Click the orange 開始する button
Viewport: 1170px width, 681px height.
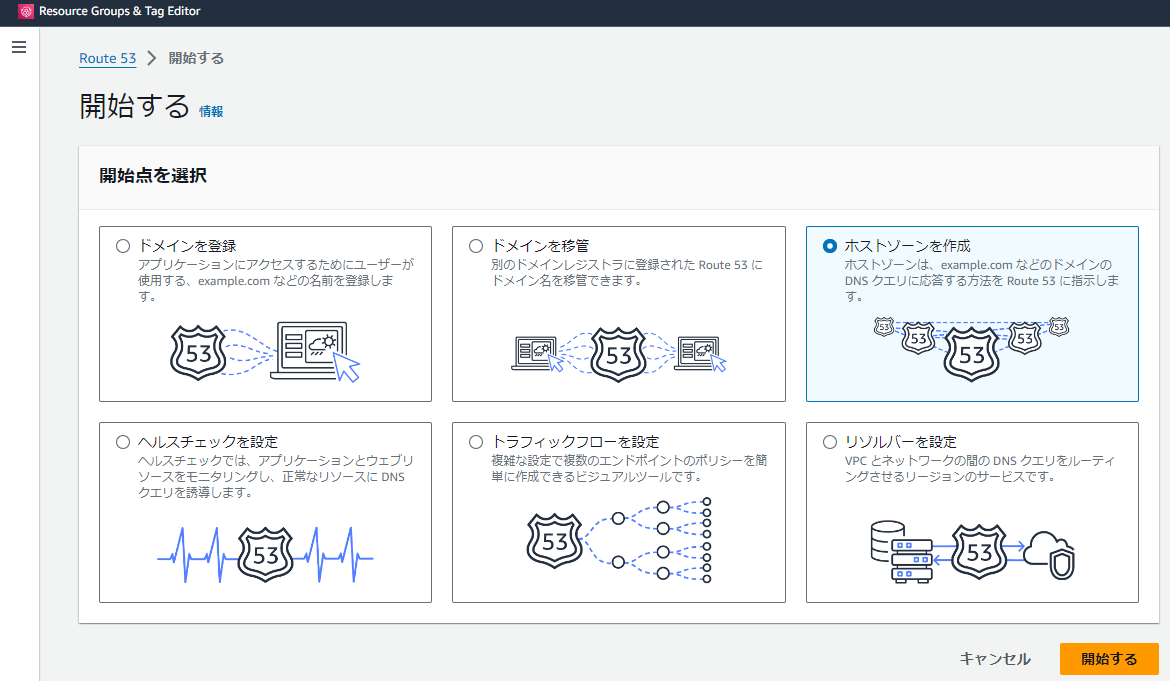click(x=1109, y=659)
